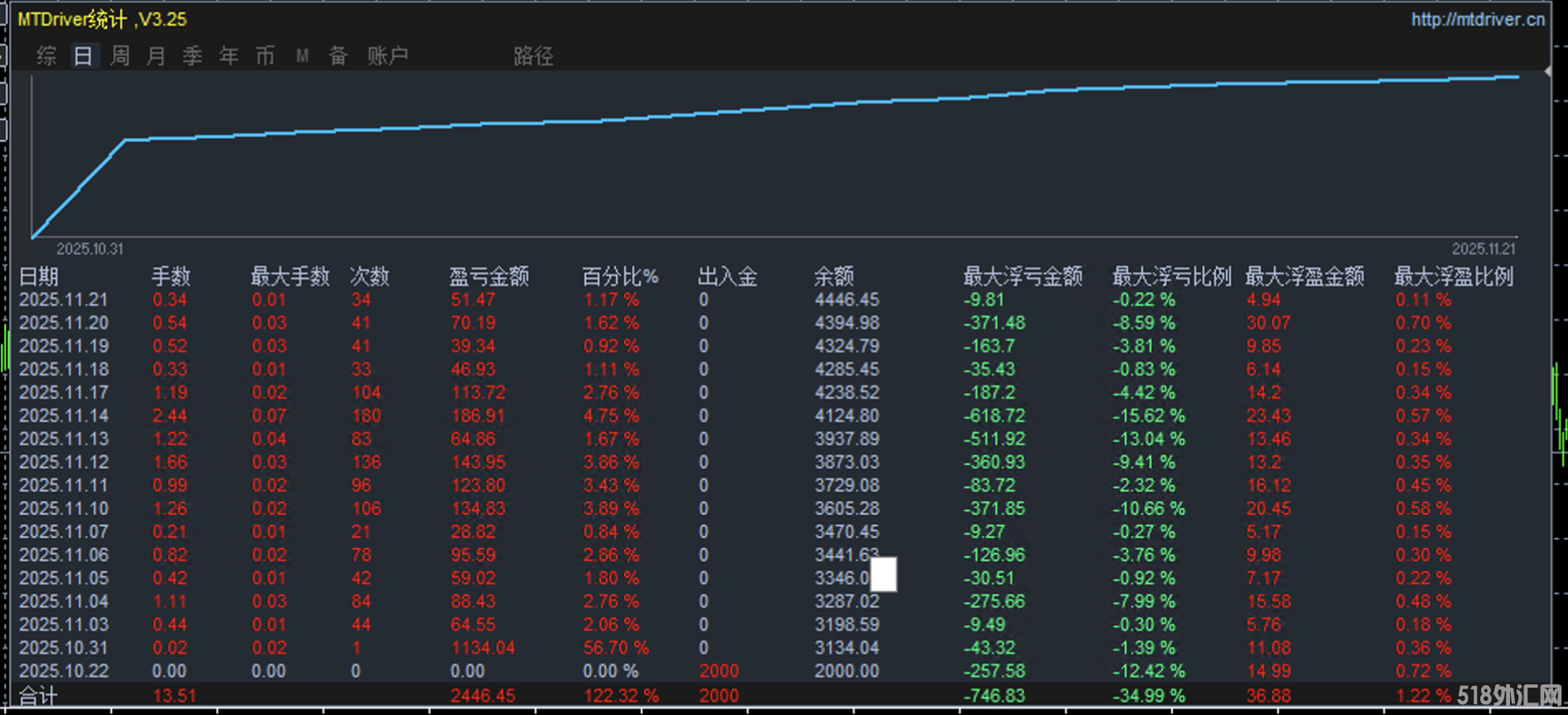Click balance value 3134.04
This screenshot has width=1568, height=715.
[x=847, y=647]
